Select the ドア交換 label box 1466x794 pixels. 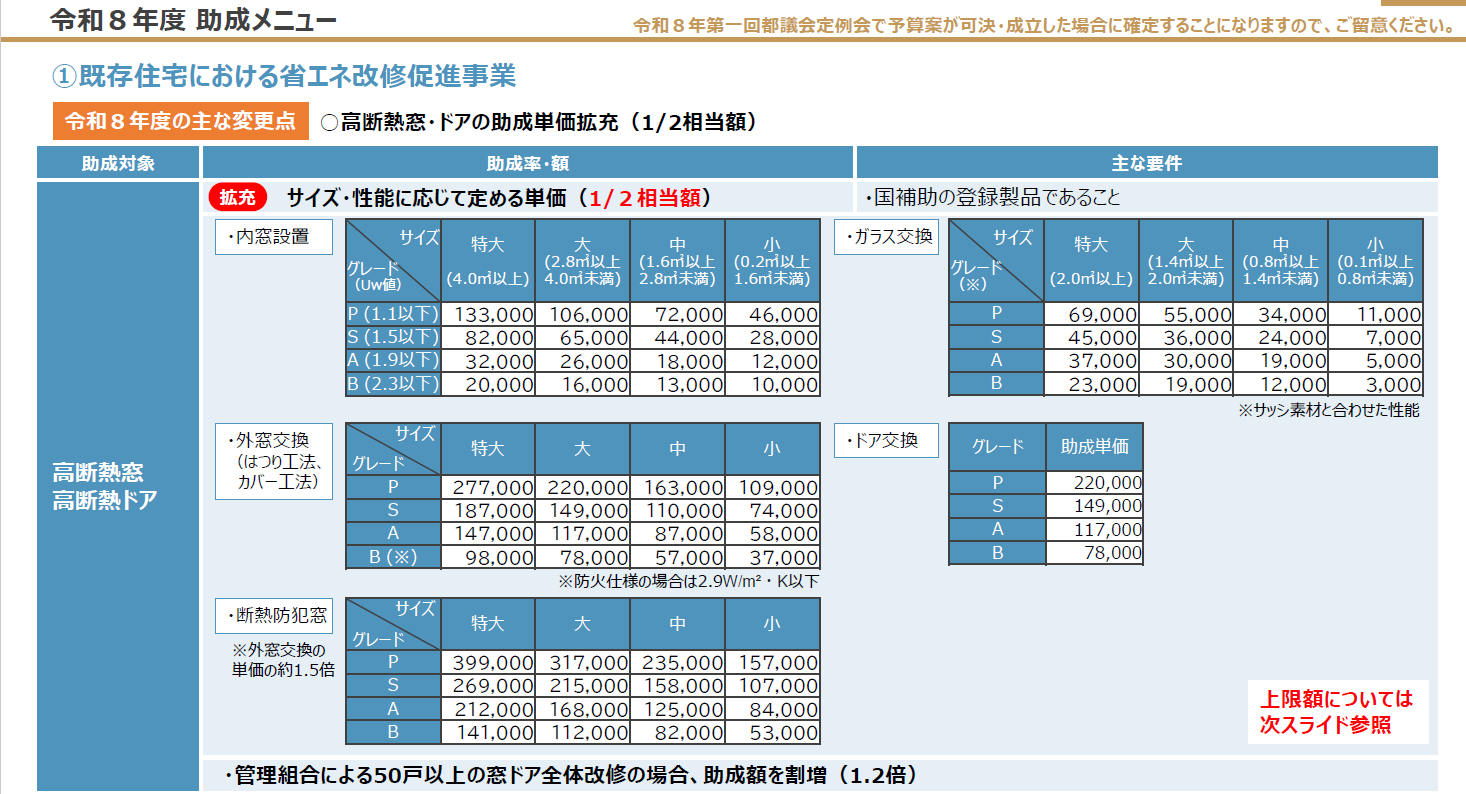pyautogui.click(x=886, y=440)
